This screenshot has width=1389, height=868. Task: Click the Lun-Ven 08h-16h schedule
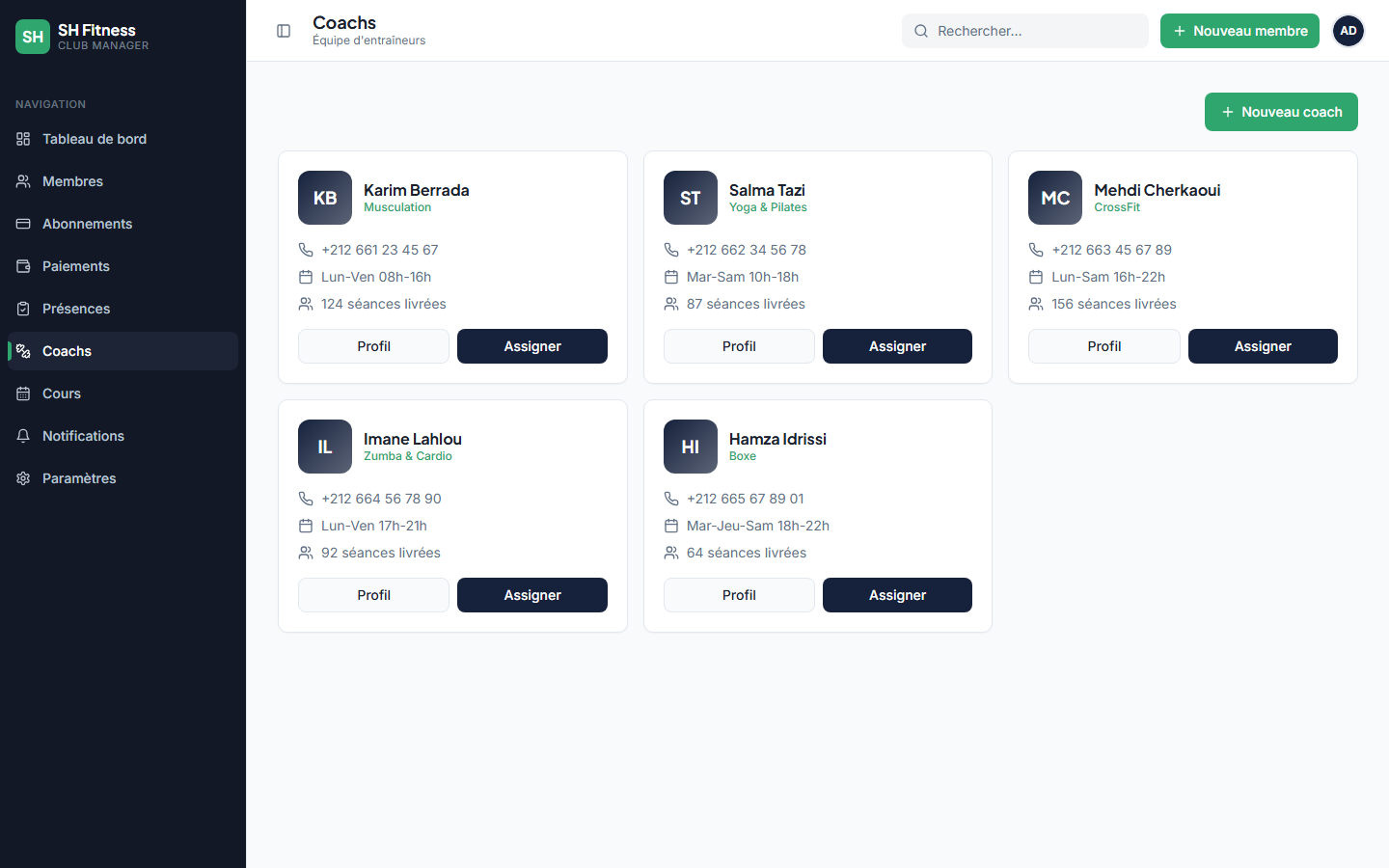pyautogui.click(x=376, y=277)
